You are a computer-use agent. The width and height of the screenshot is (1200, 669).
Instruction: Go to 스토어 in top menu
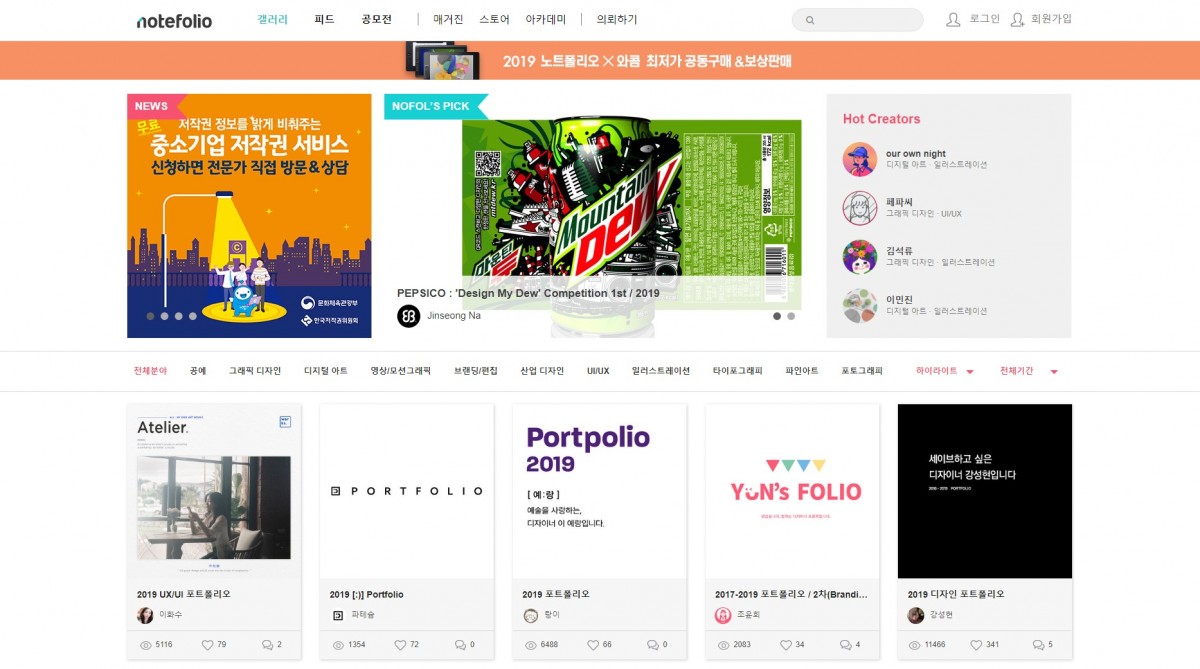point(494,19)
